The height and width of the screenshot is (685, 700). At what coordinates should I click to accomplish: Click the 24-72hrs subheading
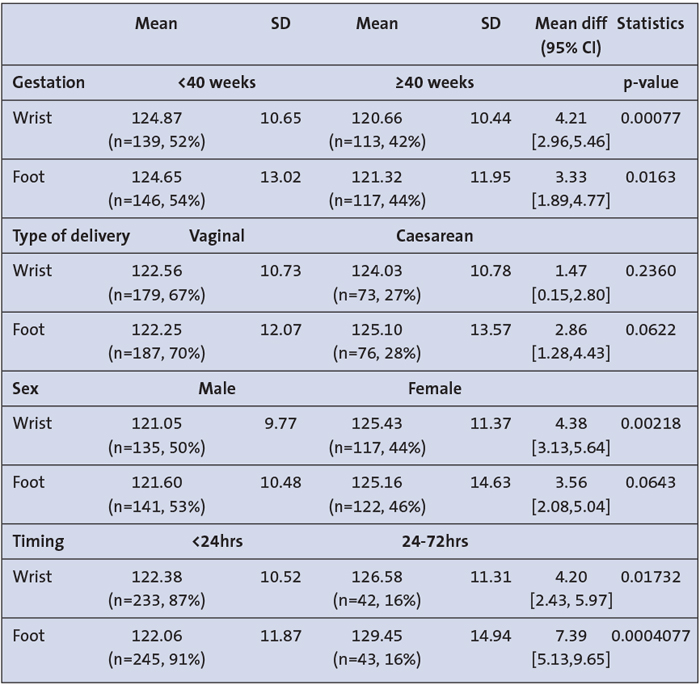(x=434, y=542)
